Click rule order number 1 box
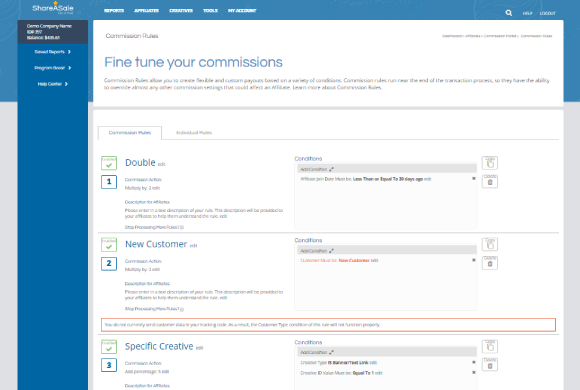580x390 pixels. pyautogui.click(x=109, y=182)
